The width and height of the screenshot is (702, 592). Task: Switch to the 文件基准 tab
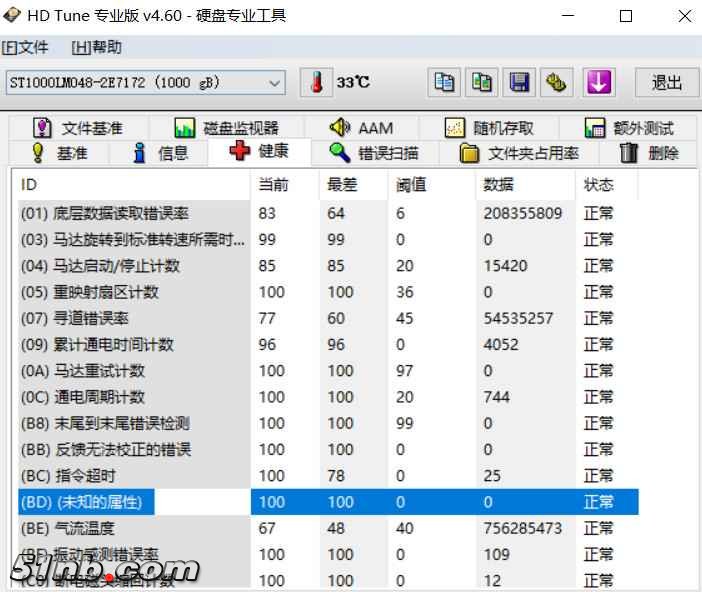(x=78, y=128)
